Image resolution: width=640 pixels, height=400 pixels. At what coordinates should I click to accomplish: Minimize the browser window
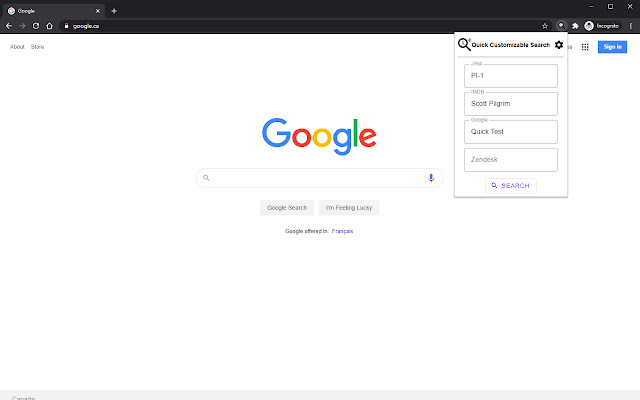point(591,7)
